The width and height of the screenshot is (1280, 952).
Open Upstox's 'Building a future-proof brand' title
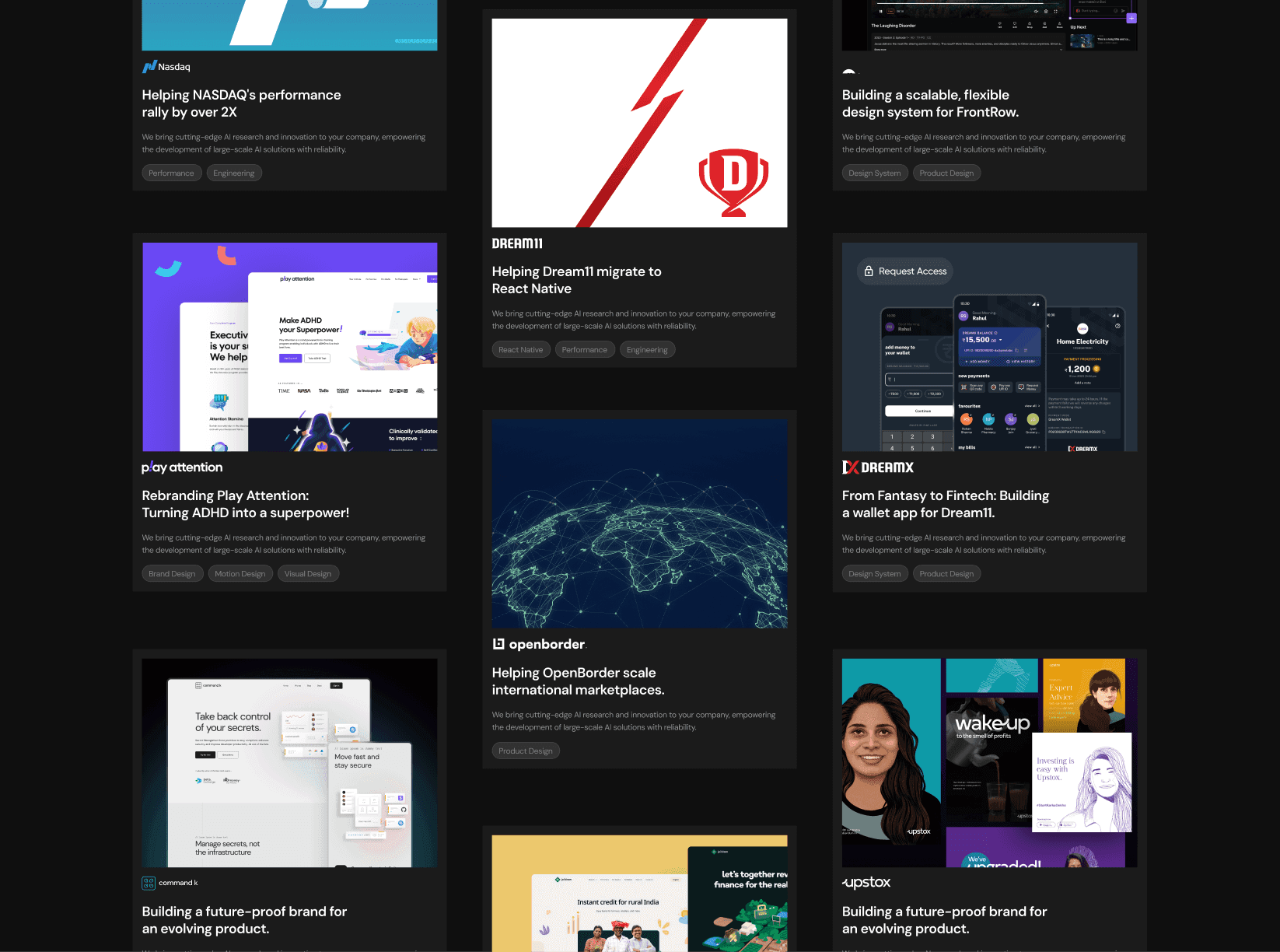click(944, 920)
